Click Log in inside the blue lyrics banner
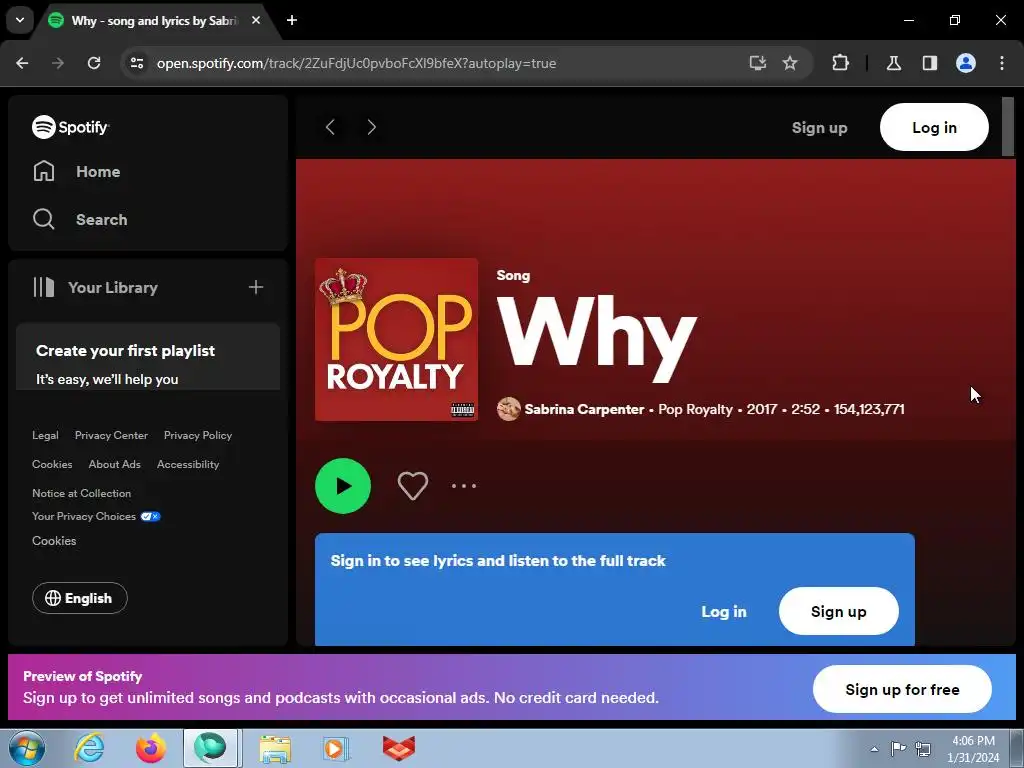 [724, 612]
